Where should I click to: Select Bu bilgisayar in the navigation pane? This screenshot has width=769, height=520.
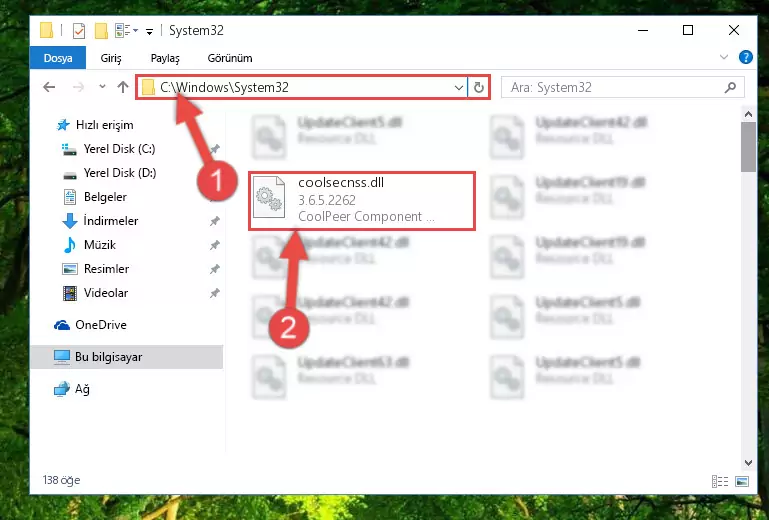127,357
